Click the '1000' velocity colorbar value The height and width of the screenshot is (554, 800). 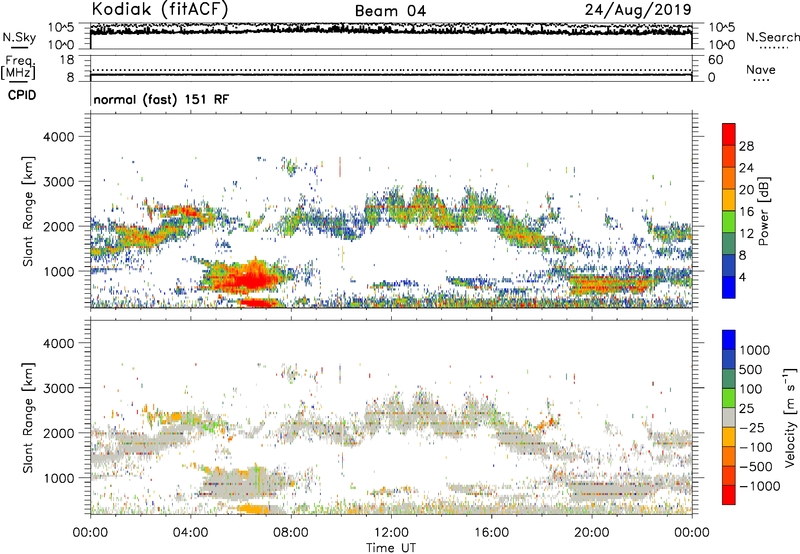point(755,350)
